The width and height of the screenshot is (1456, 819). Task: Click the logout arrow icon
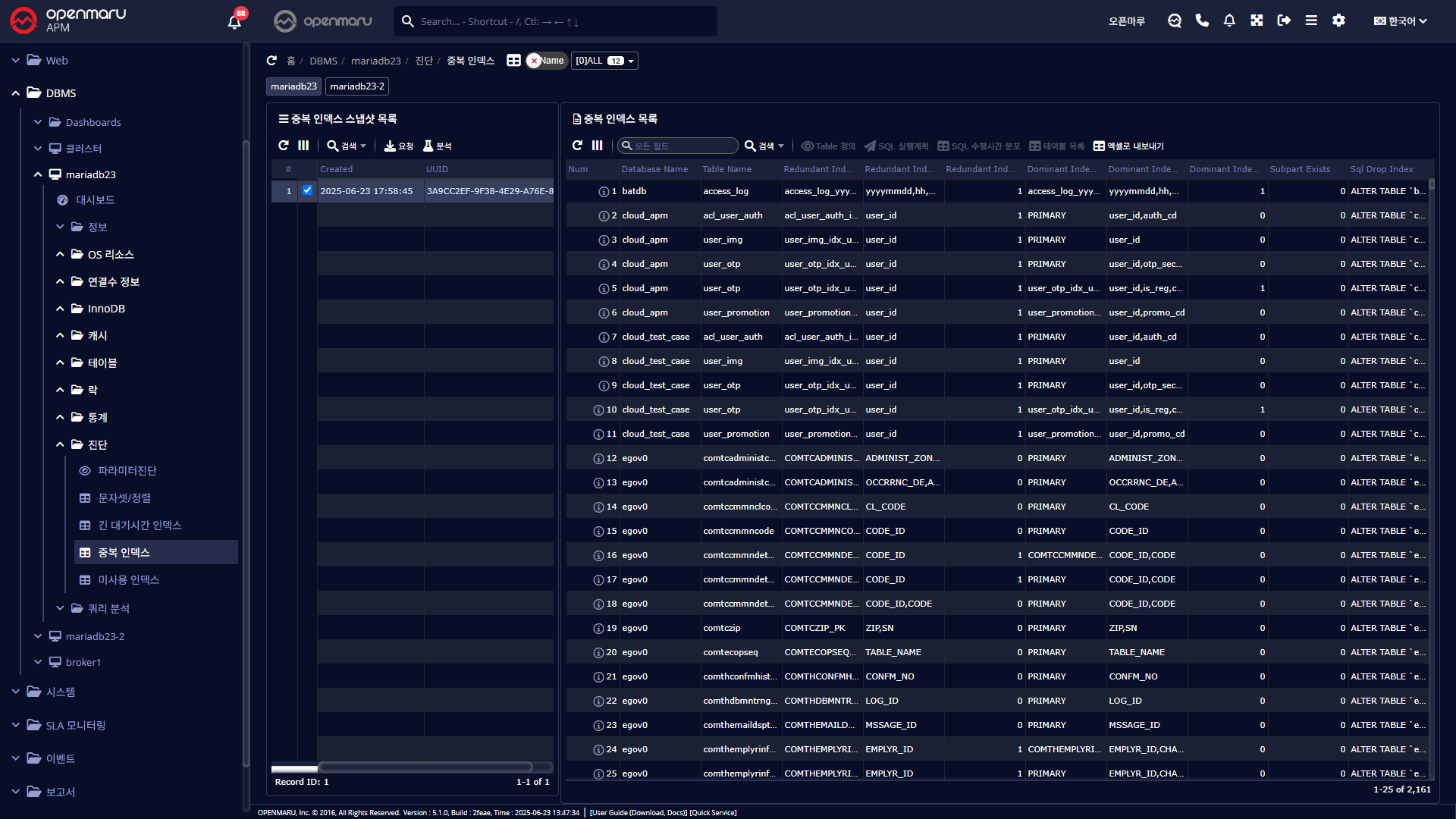(1284, 20)
